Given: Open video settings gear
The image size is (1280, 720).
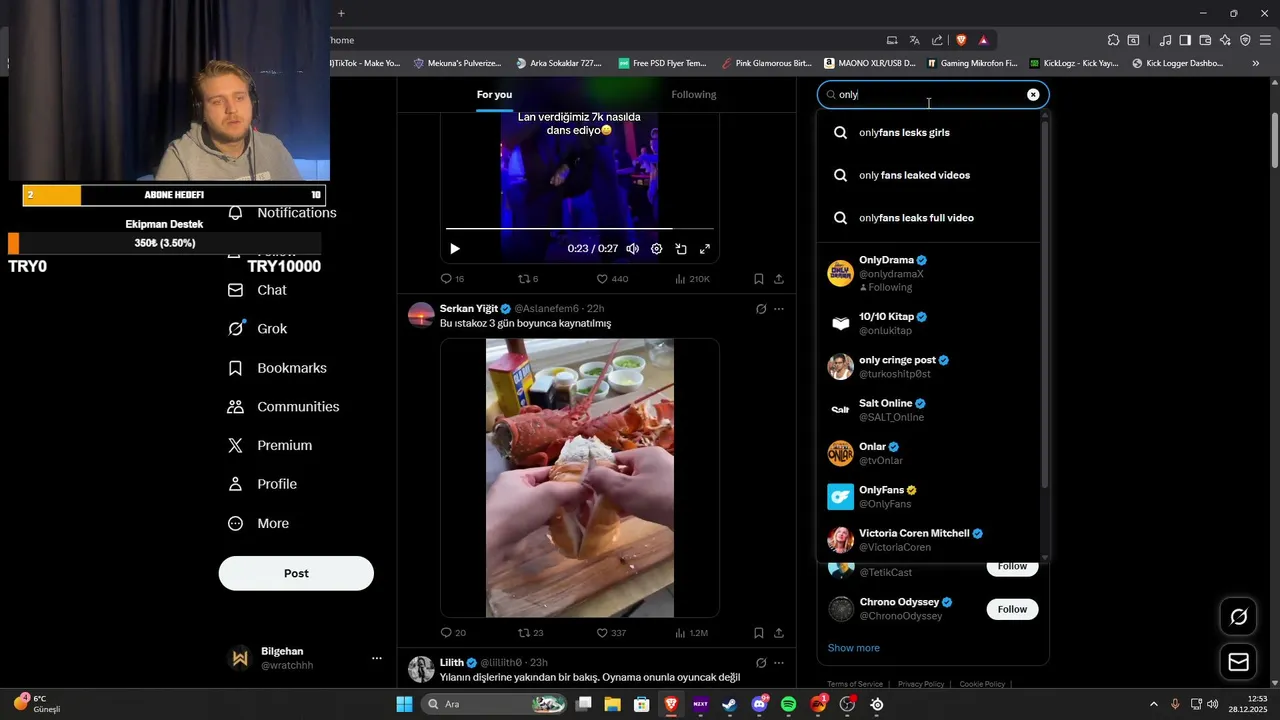Looking at the screenshot, I should (x=657, y=249).
